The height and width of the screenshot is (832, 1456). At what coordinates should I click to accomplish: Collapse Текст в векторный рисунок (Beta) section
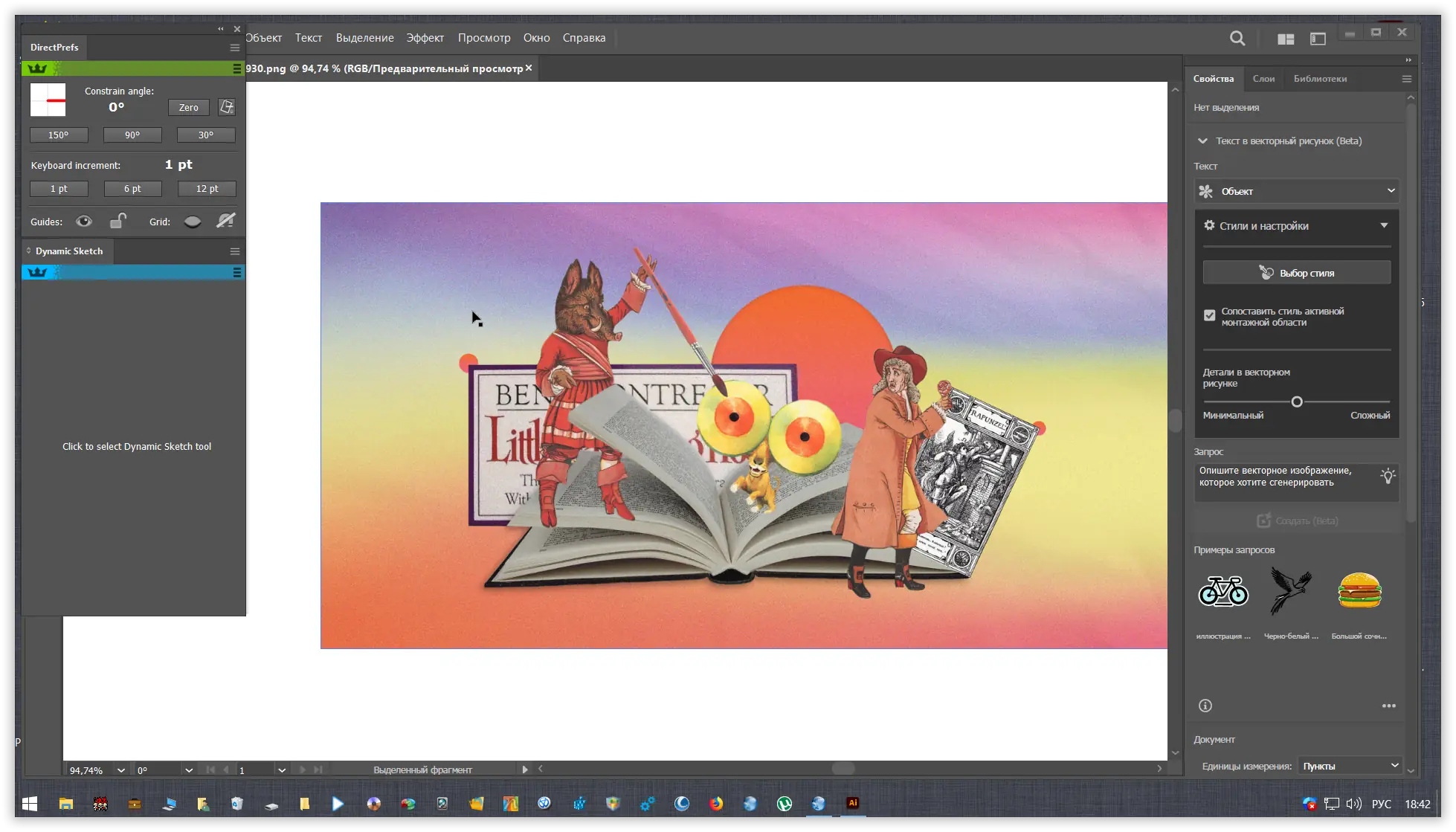(x=1203, y=141)
